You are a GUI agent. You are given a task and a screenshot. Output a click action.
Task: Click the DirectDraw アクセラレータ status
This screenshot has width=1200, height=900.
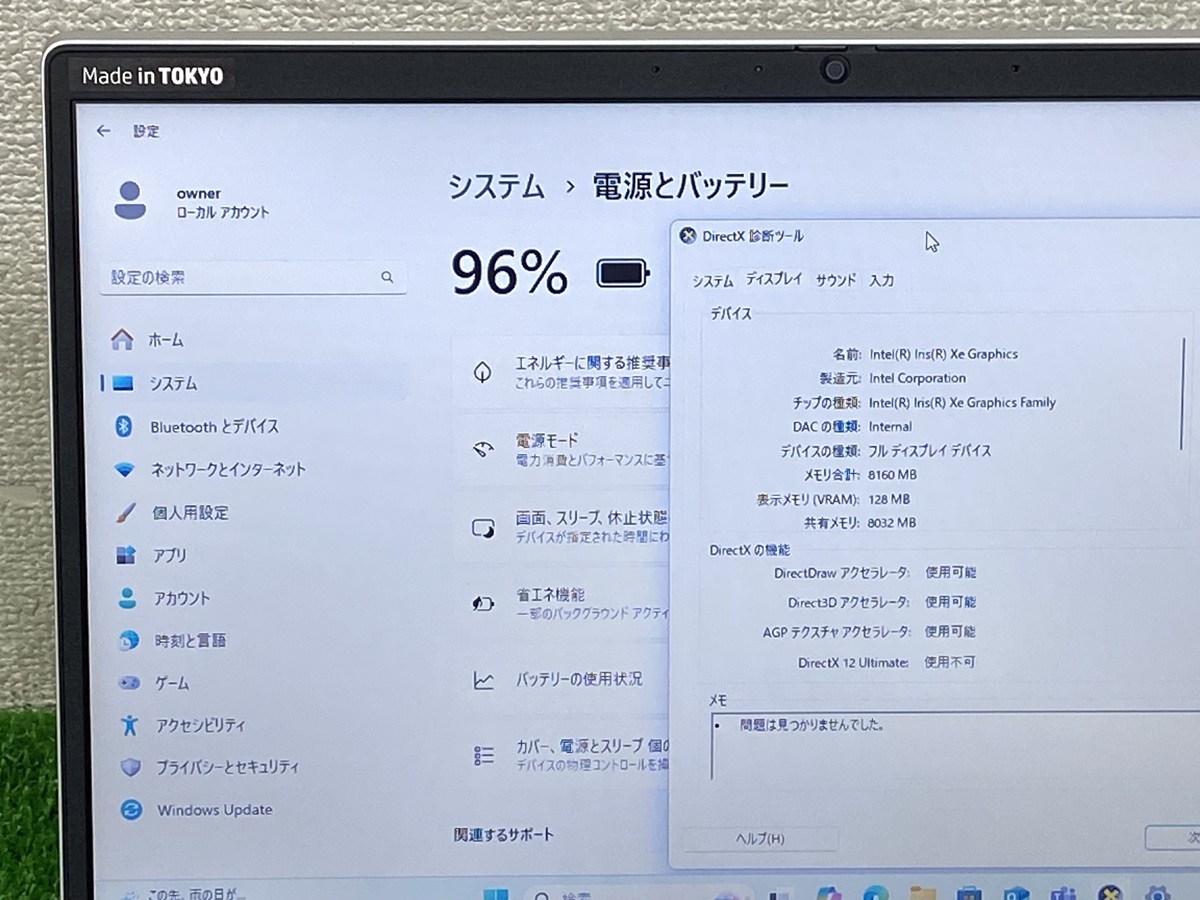click(950, 573)
